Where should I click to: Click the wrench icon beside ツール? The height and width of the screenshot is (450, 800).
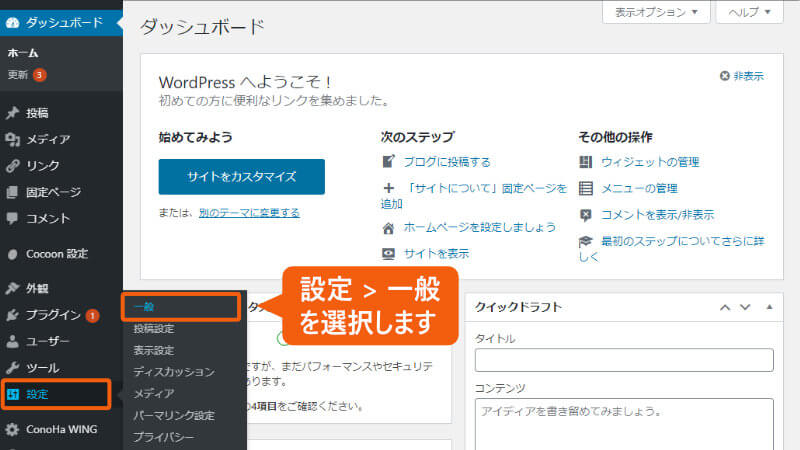(12, 368)
